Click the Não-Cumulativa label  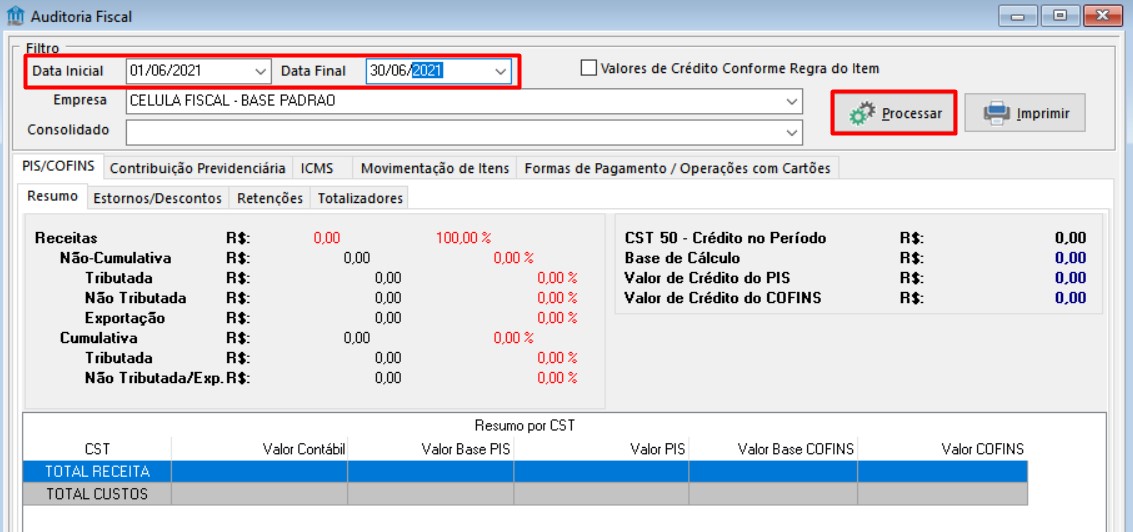pos(116,258)
